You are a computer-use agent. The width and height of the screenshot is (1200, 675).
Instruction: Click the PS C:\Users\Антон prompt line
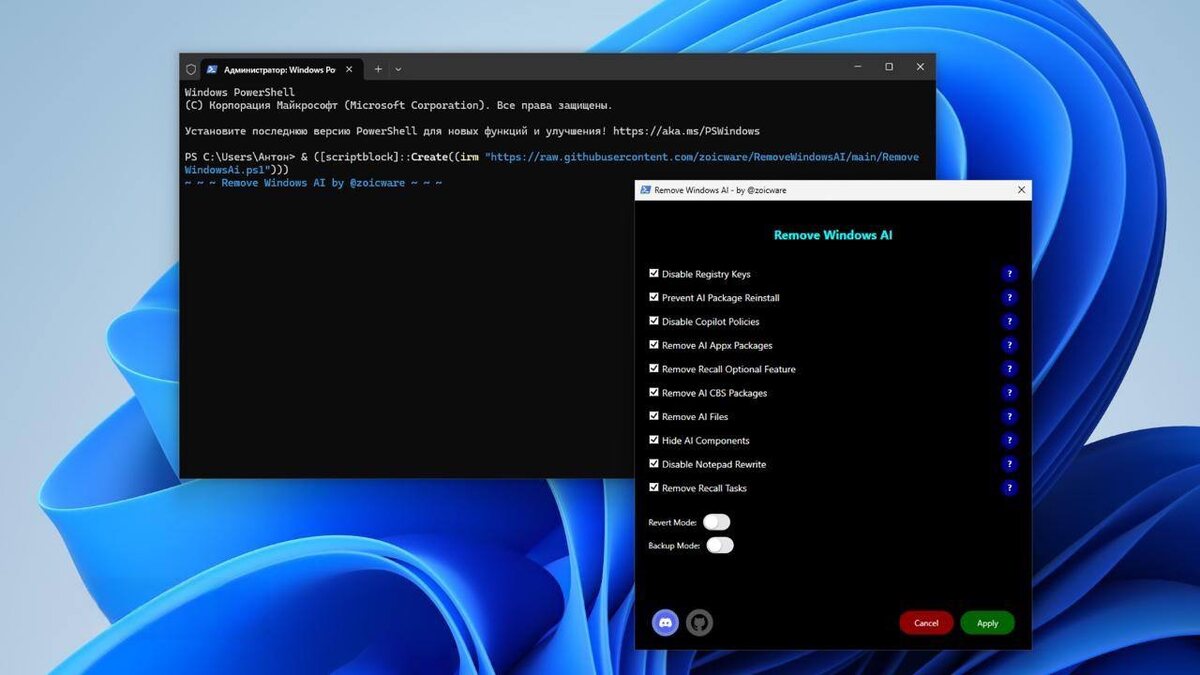coord(552,163)
